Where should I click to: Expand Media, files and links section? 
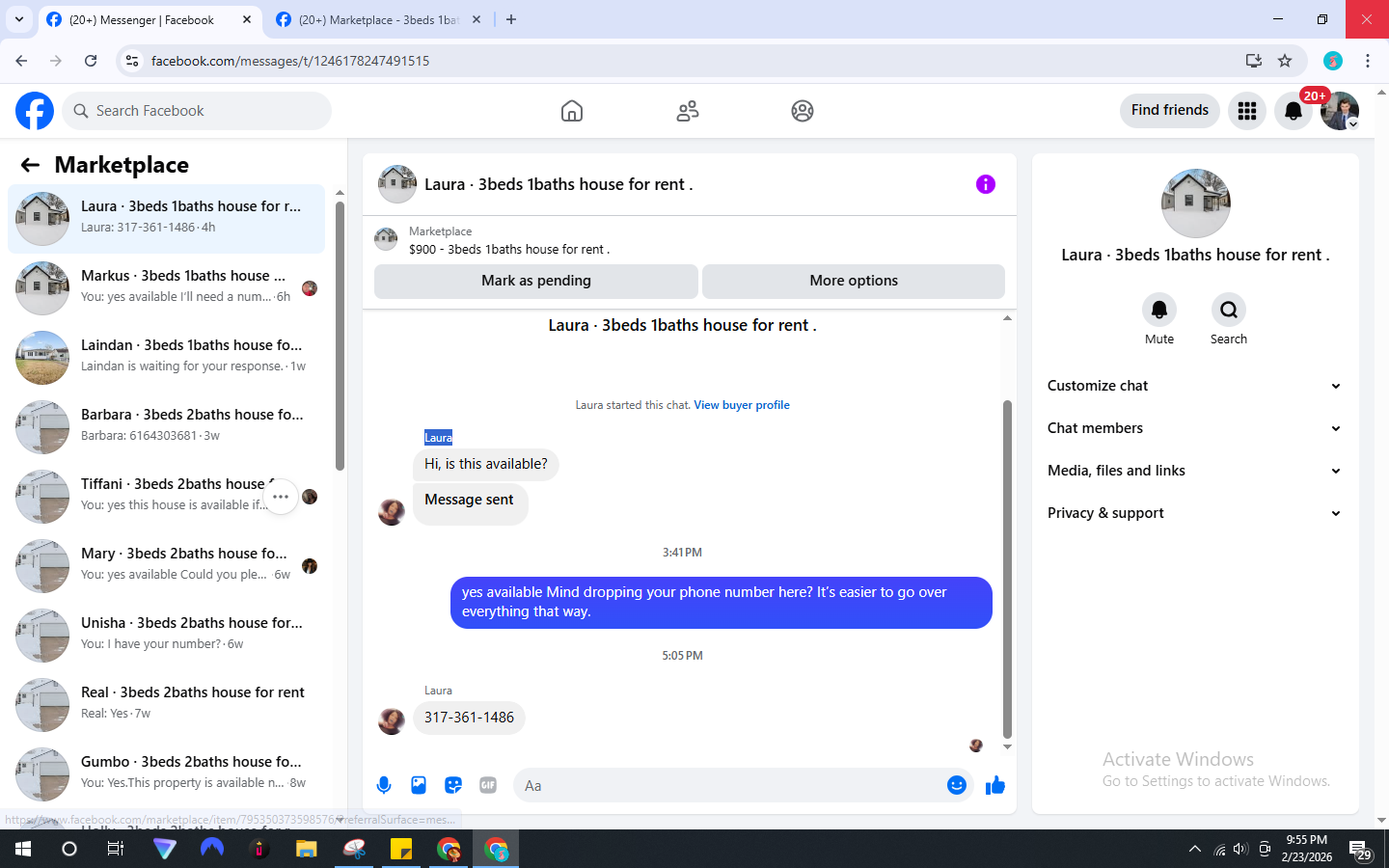[x=1195, y=471]
